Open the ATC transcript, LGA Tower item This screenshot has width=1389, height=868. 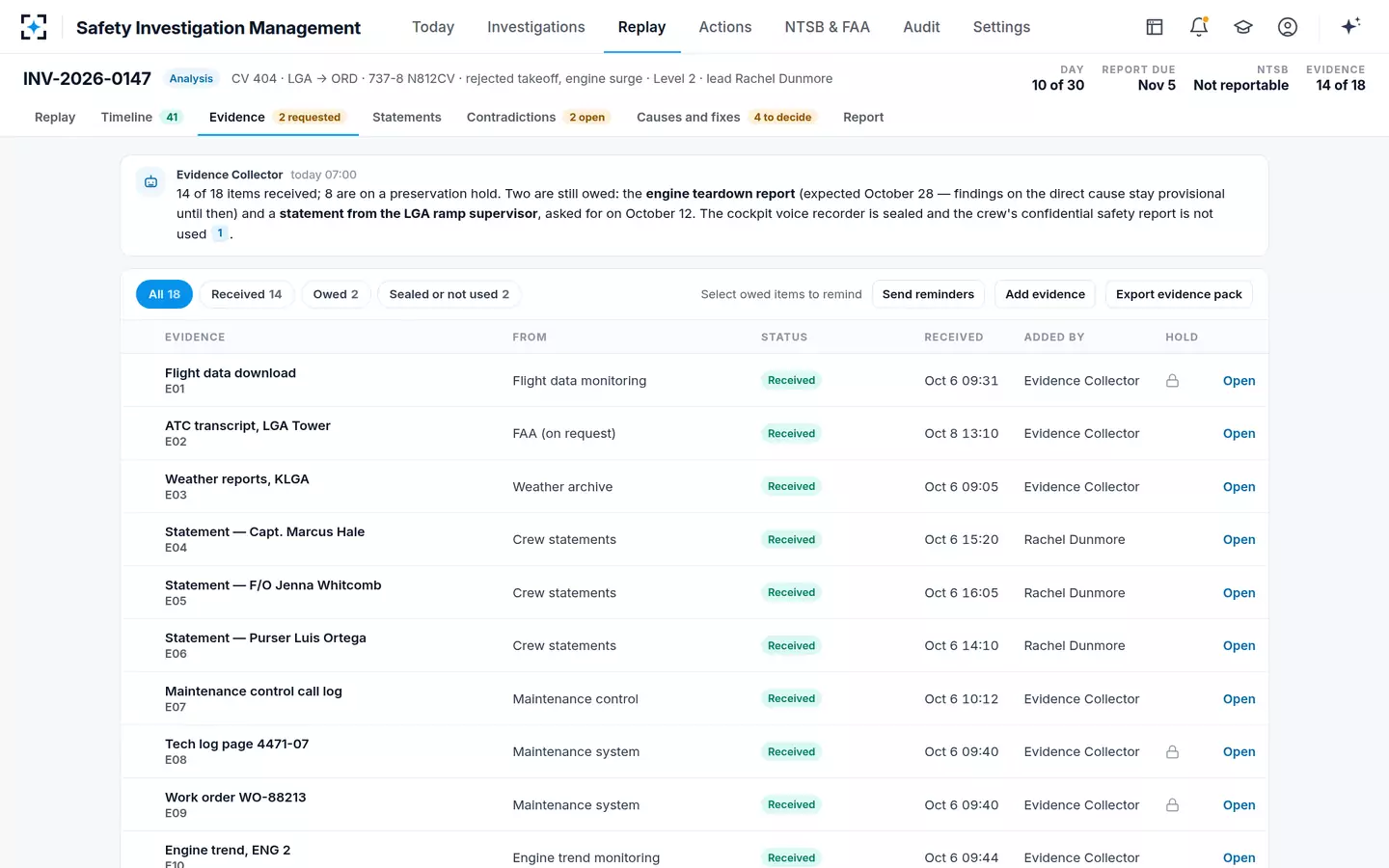coord(1239,434)
